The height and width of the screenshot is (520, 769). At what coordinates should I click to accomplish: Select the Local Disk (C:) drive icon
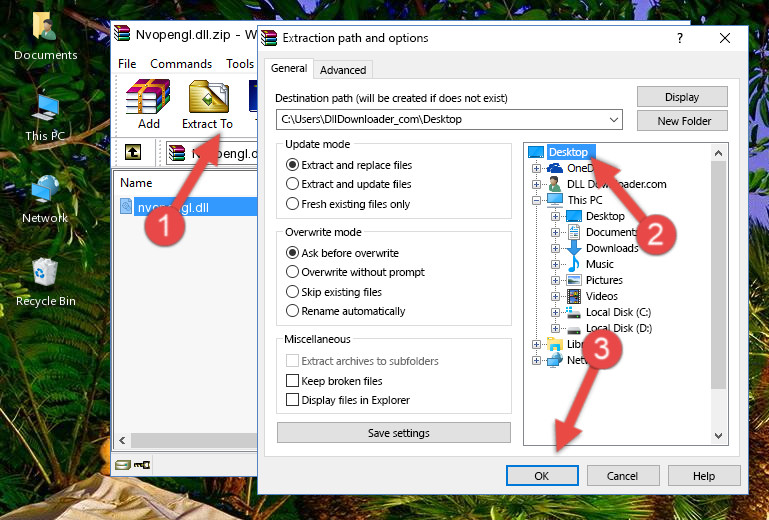point(574,312)
